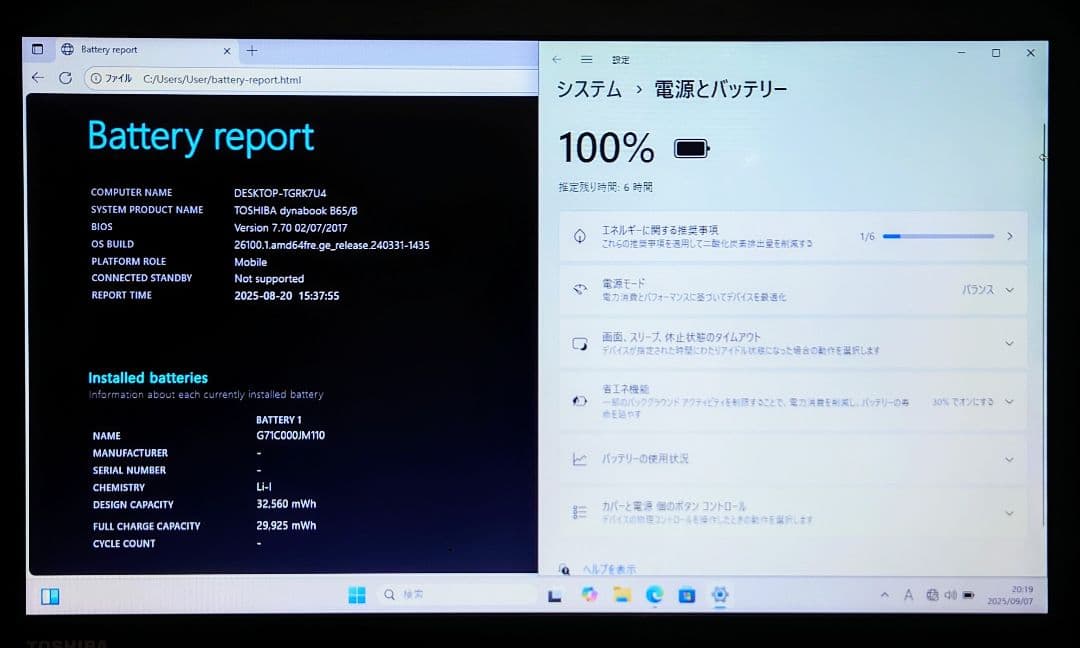Click the 電源モード leaf icon
1080x648 pixels.
point(580,289)
